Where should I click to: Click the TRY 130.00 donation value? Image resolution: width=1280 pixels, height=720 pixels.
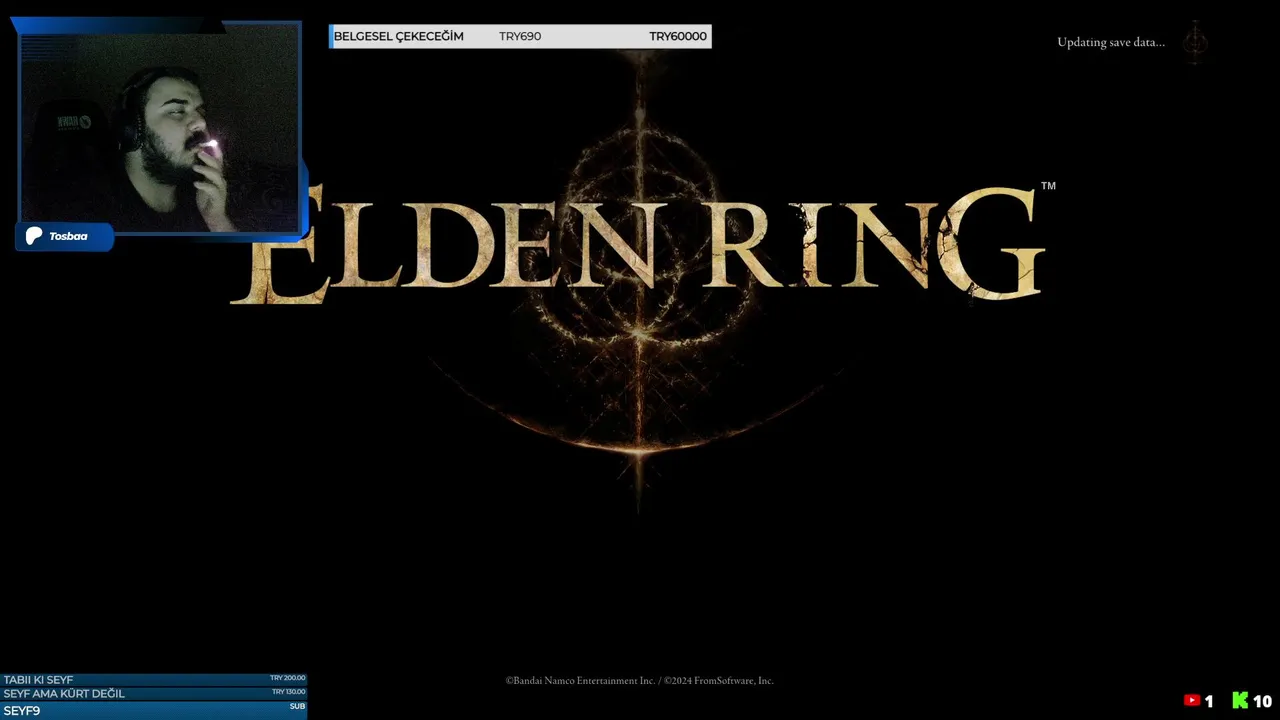tap(288, 692)
